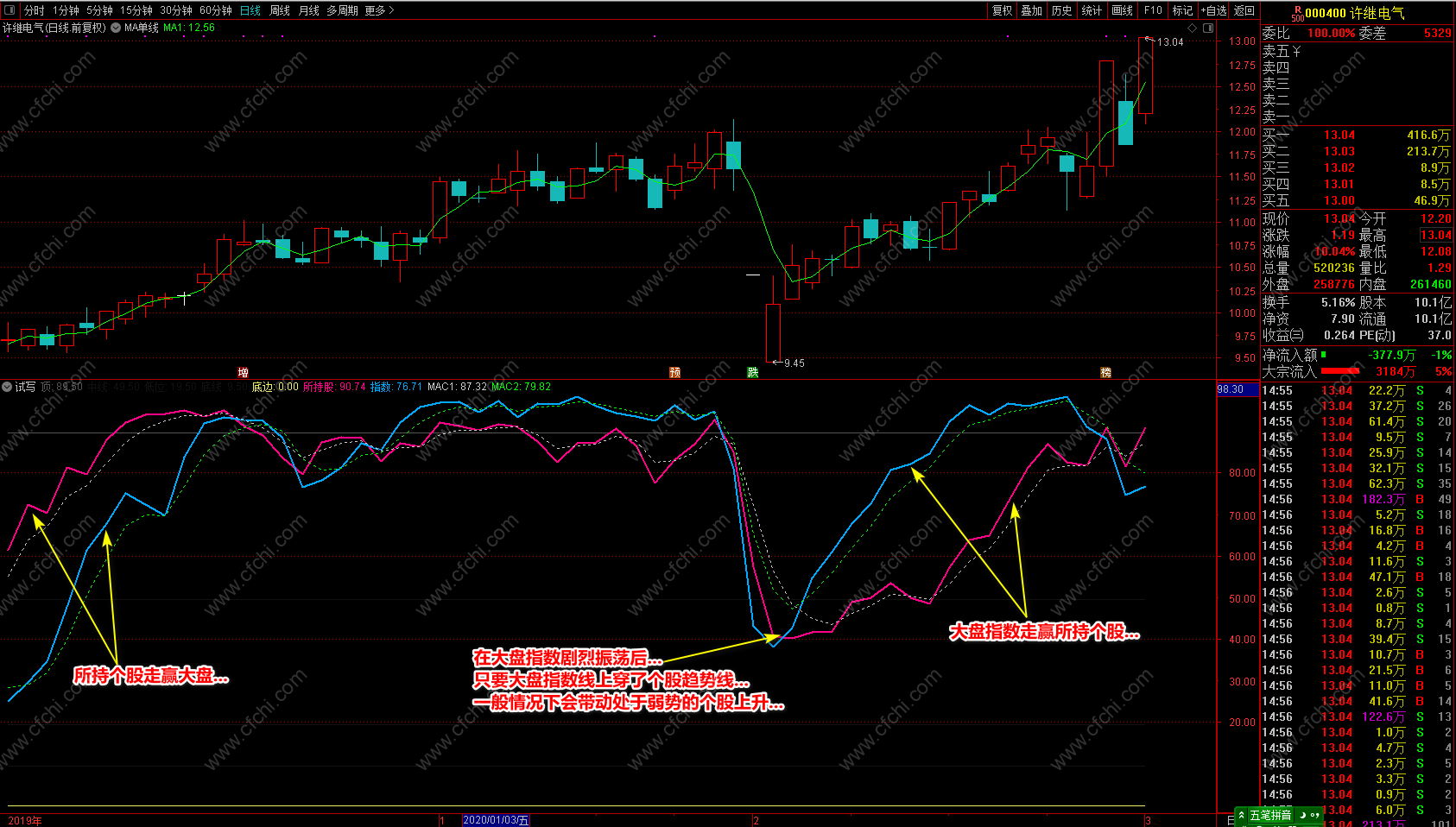Viewport: 1456px width, 827px height.
Task: Select the 买五 bid price 13.00
Action: point(1339,201)
